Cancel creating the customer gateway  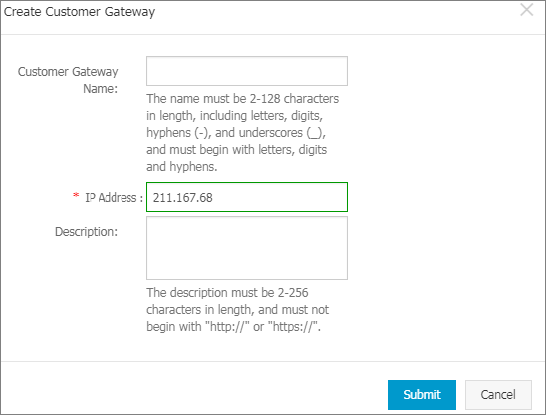click(498, 394)
